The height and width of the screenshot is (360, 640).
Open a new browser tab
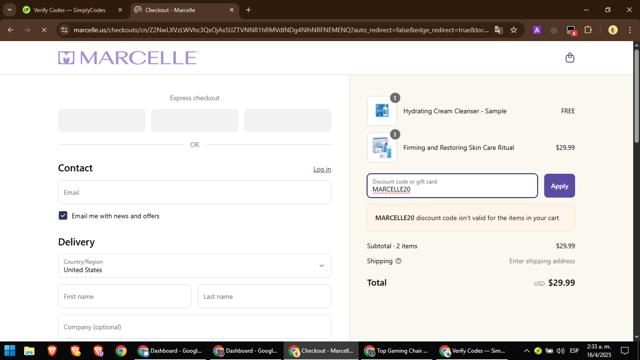(248, 10)
